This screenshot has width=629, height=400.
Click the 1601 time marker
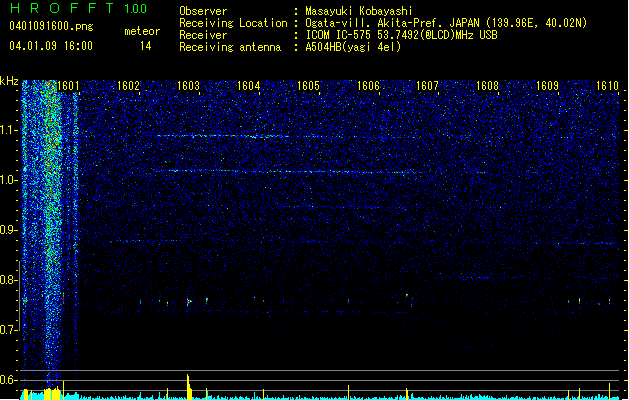point(68,85)
